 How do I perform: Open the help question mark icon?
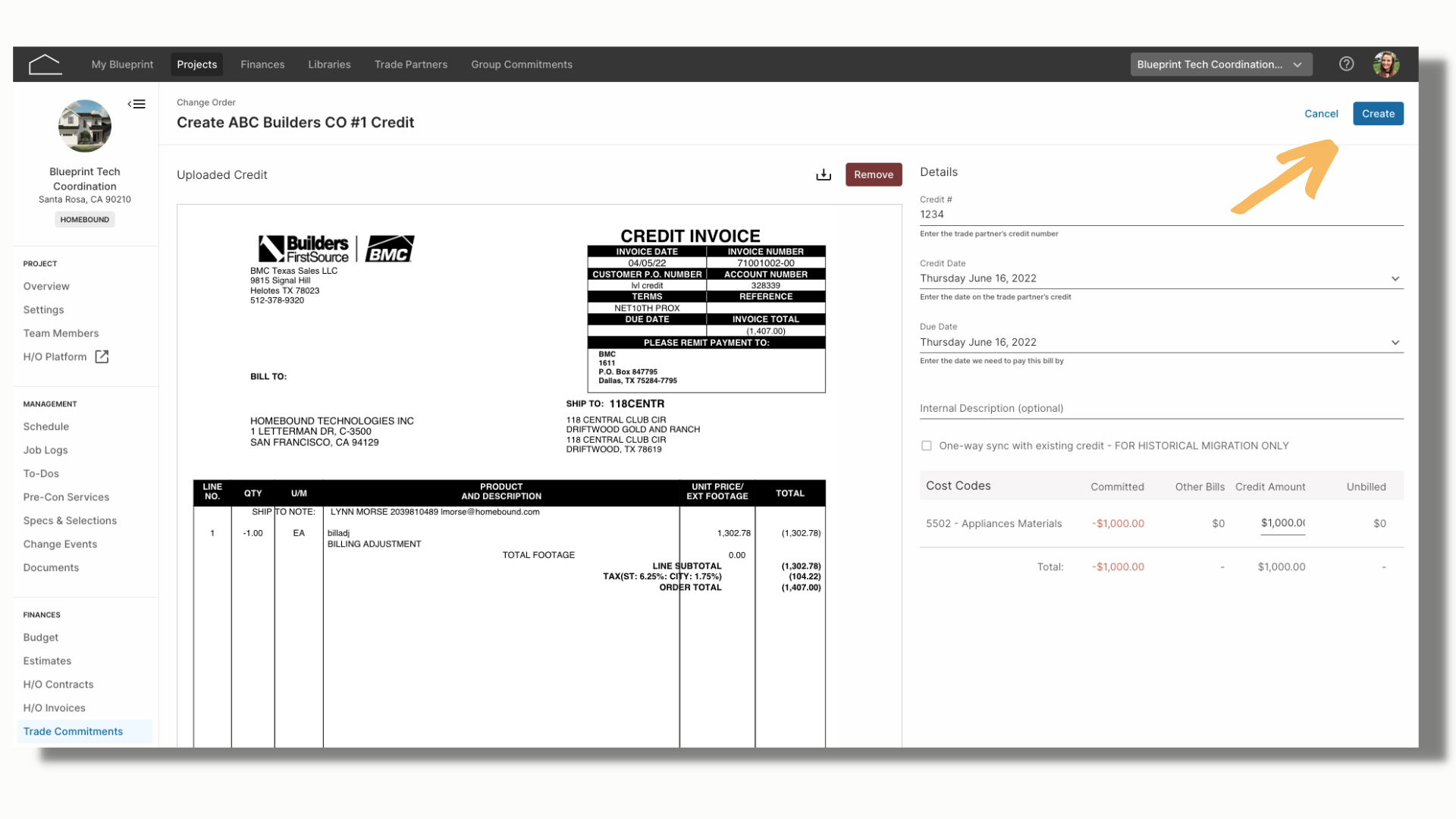coord(1346,64)
